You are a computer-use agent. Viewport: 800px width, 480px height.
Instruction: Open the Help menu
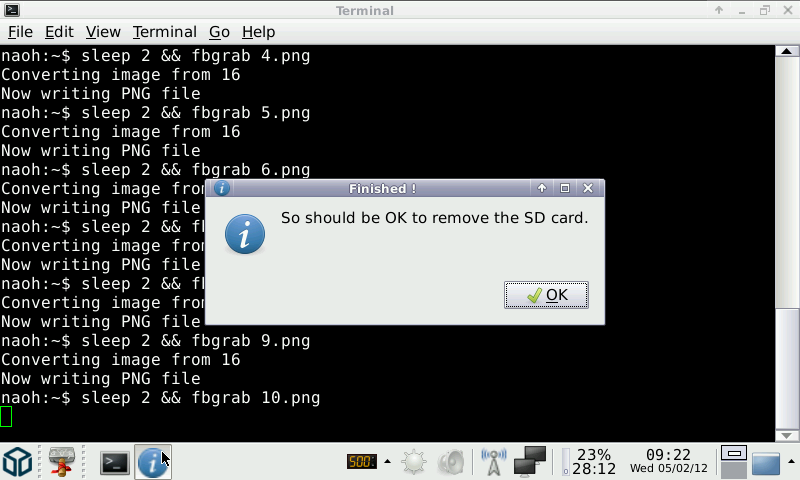[x=259, y=32]
